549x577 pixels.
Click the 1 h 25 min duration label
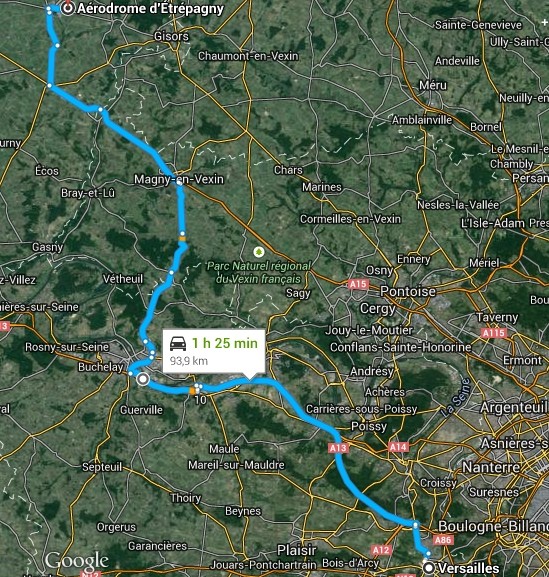[225, 343]
